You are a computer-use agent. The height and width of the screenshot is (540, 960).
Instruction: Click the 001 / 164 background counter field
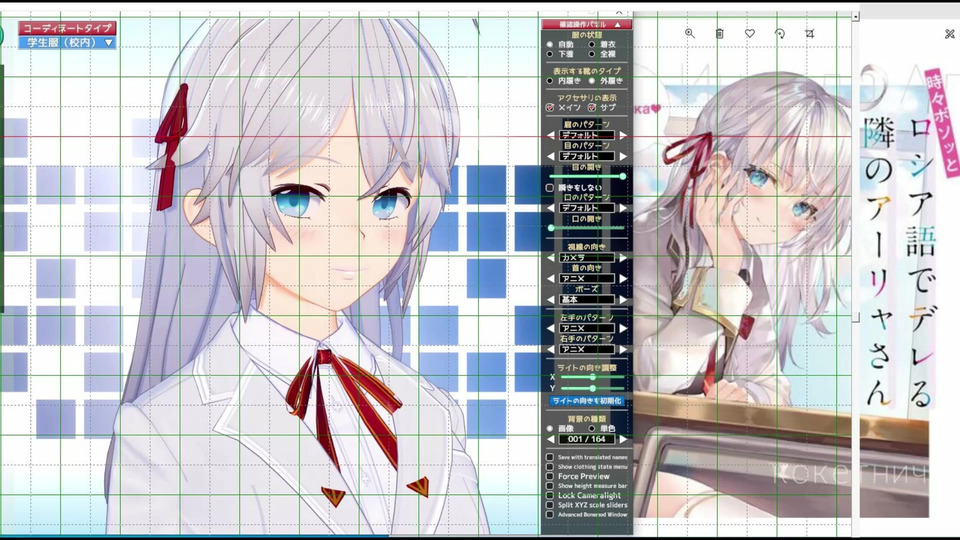tap(587, 440)
